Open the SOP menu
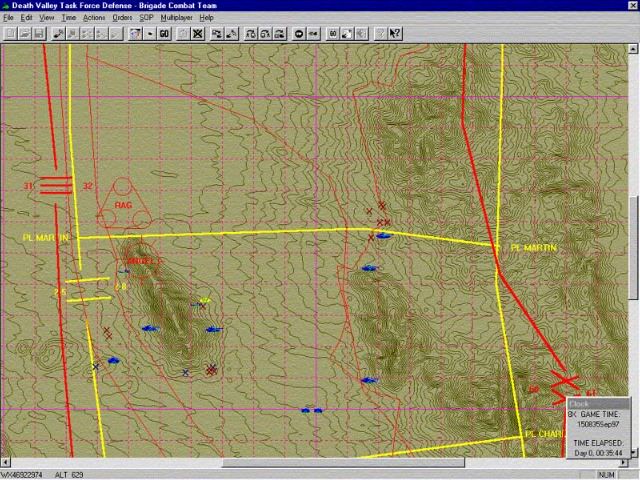Screen dimensions: 640x480 146,18
